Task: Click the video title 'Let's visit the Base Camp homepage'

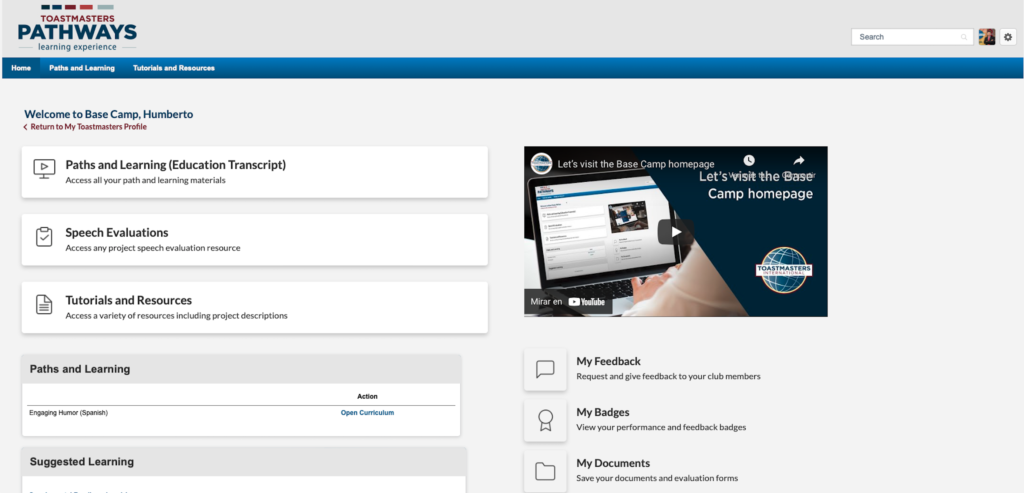Action: (x=635, y=164)
